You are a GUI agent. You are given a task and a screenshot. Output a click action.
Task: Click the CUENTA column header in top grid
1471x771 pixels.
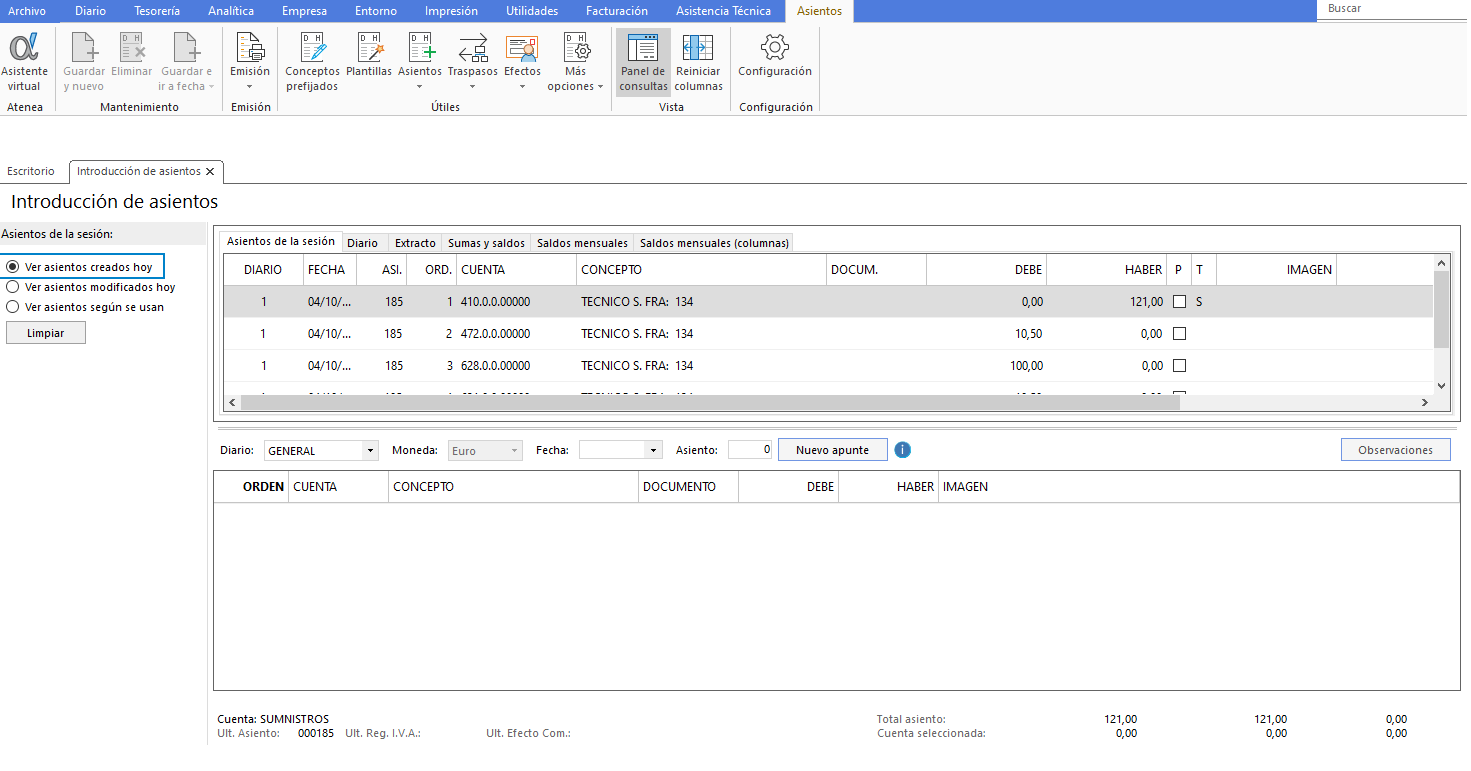[x=516, y=270]
